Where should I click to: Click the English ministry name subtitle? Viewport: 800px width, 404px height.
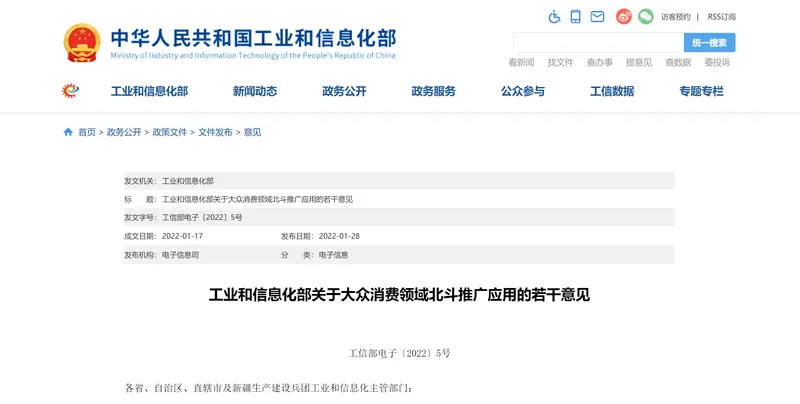pyautogui.click(x=253, y=56)
